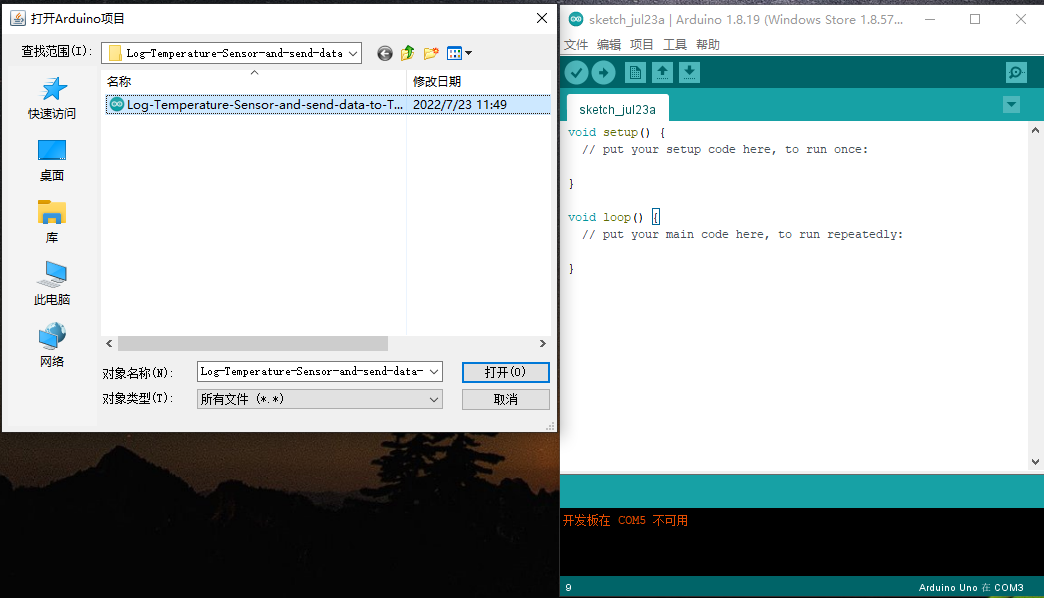
Task: Select 库 in the dialog sidebar
Action: click(x=52, y=222)
